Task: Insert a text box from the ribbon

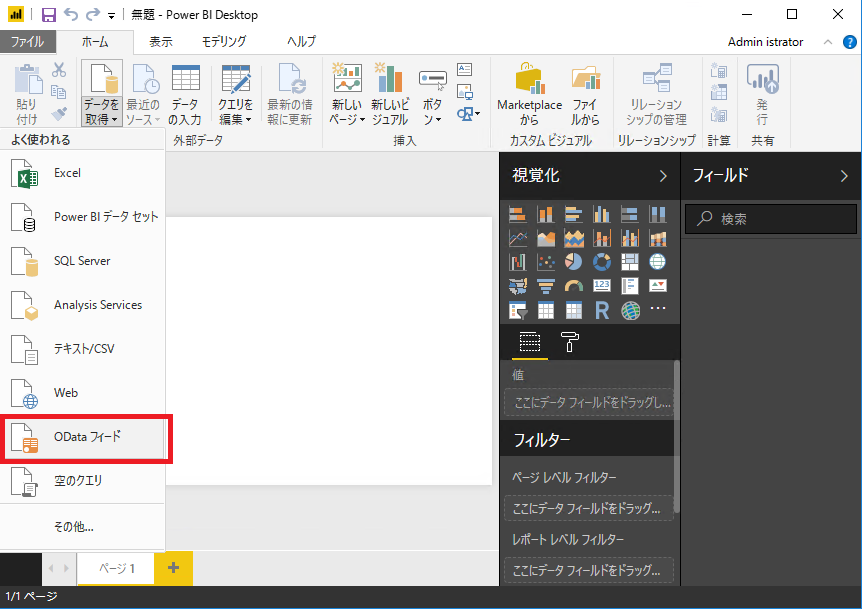Action: point(465,69)
